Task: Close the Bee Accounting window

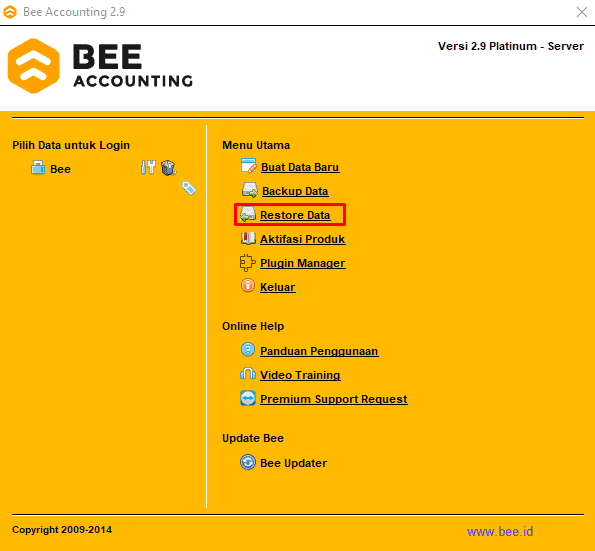Action: click(581, 12)
